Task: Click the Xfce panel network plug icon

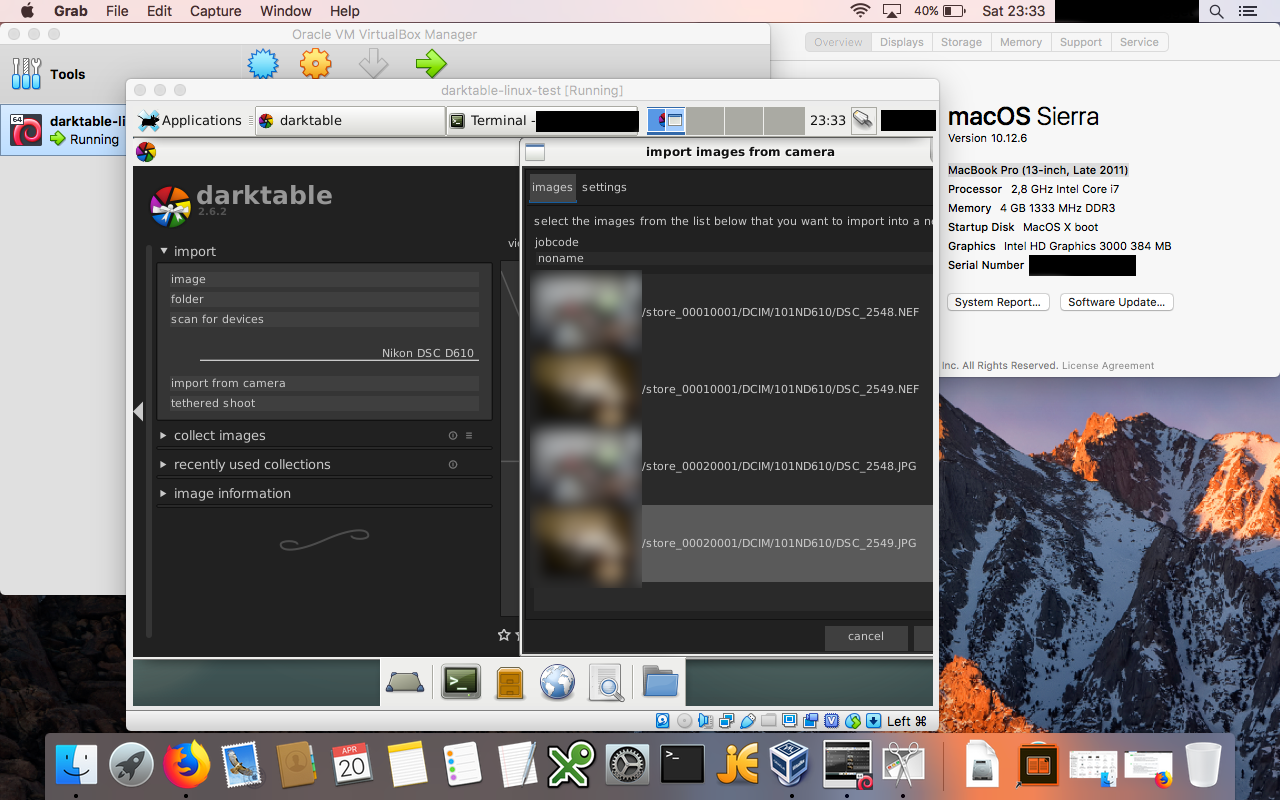Action: [x=864, y=120]
